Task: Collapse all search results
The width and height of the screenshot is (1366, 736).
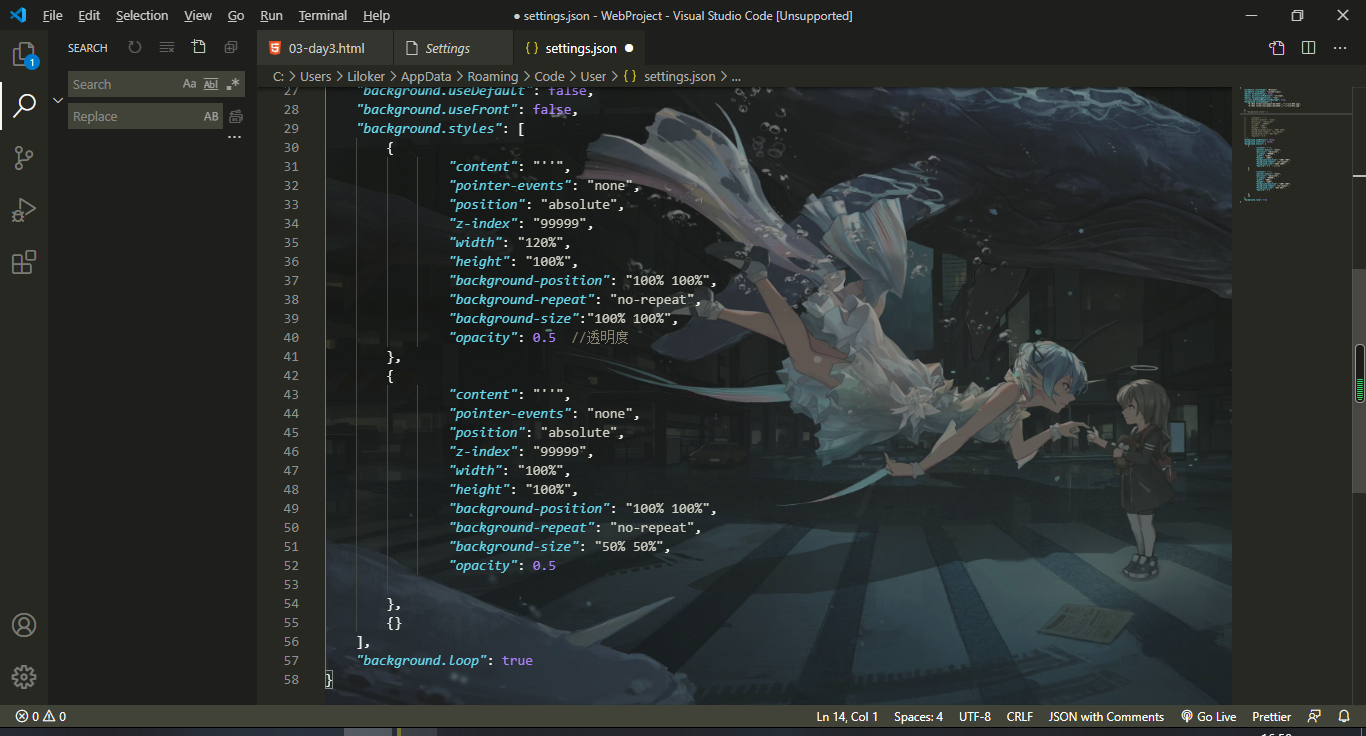Action: (x=231, y=47)
